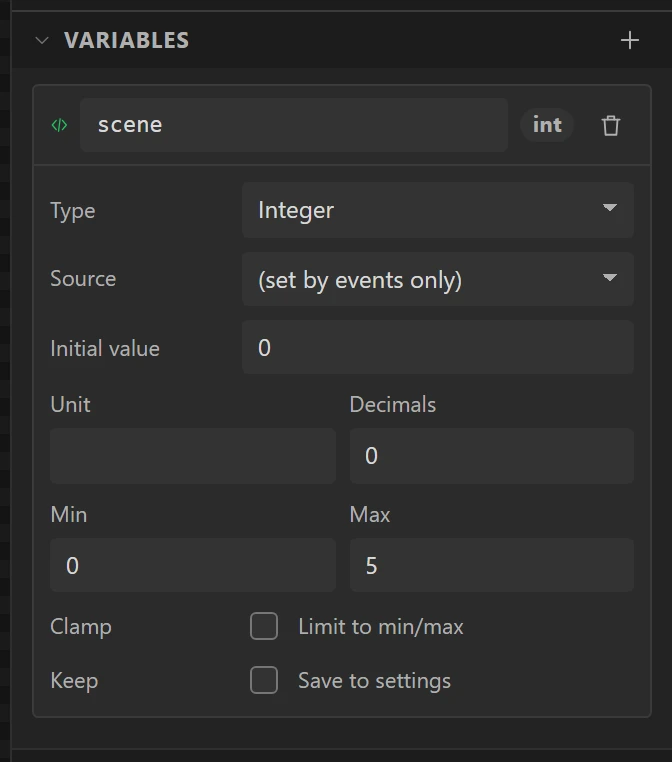This screenshot has width=672, height=762.
Task: Collapse the VARIABLES section chevron
Action: coord(42,40)
